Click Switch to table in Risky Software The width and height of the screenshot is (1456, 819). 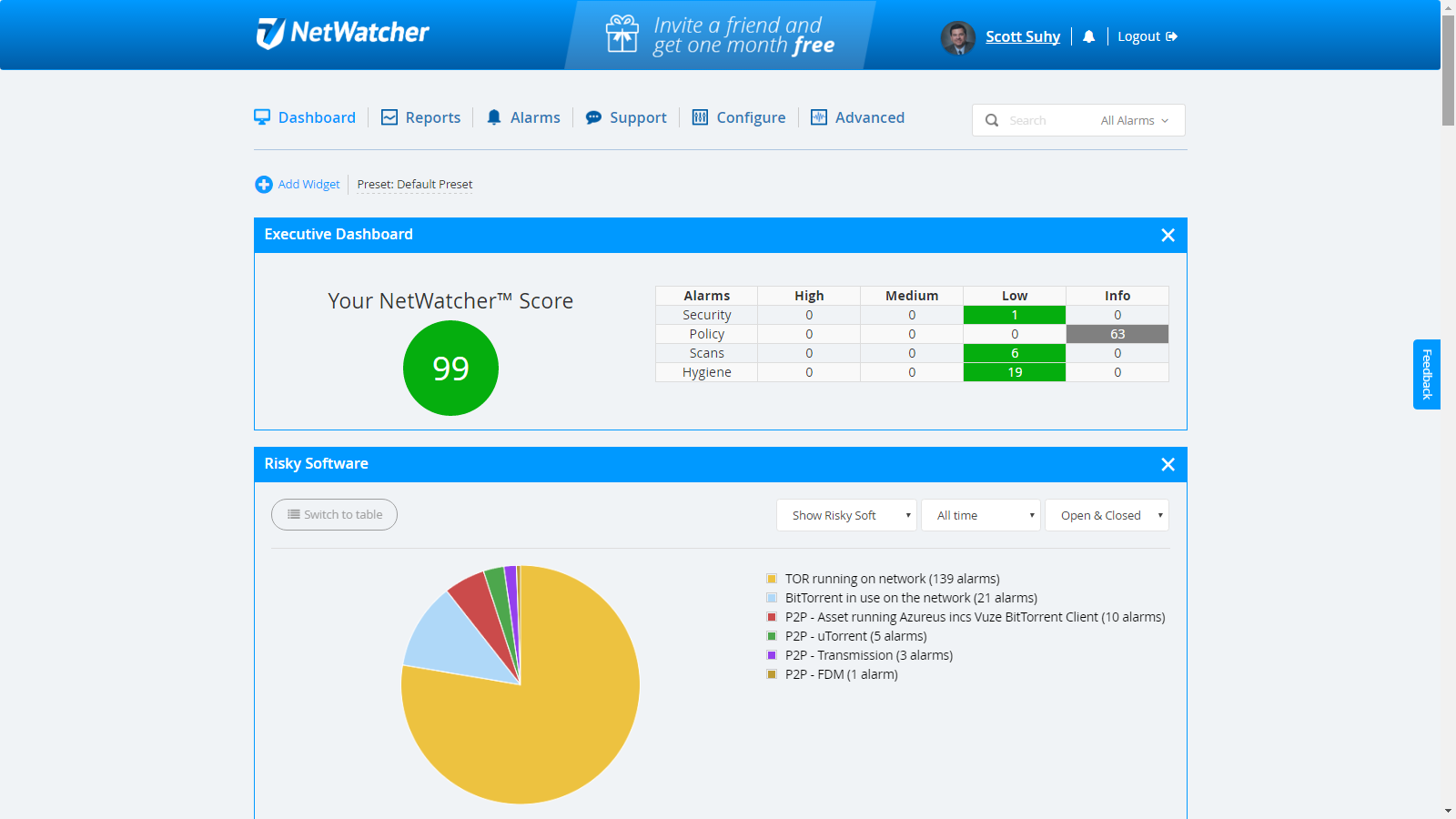(334, 514)
